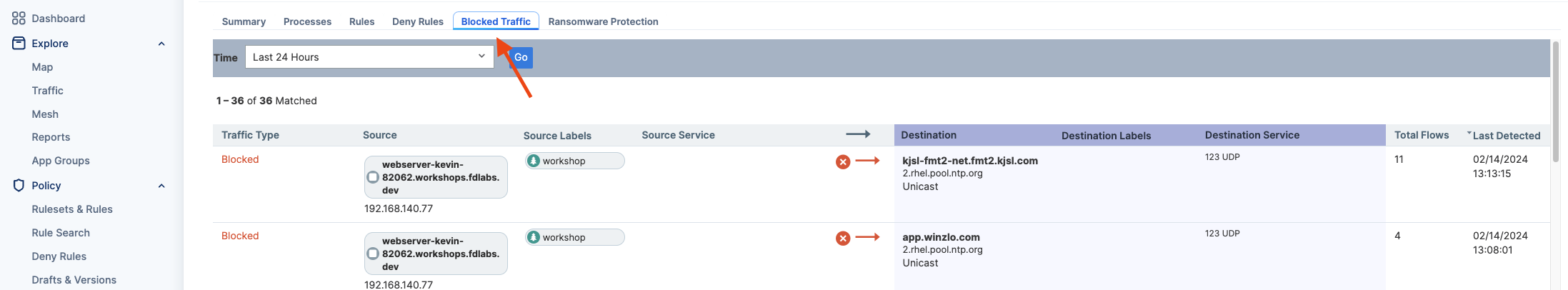Select the Blocked Traffic tab
The width and height of the screenshot is (1568, 290).
pyautogui.click(x=496, y=21)
